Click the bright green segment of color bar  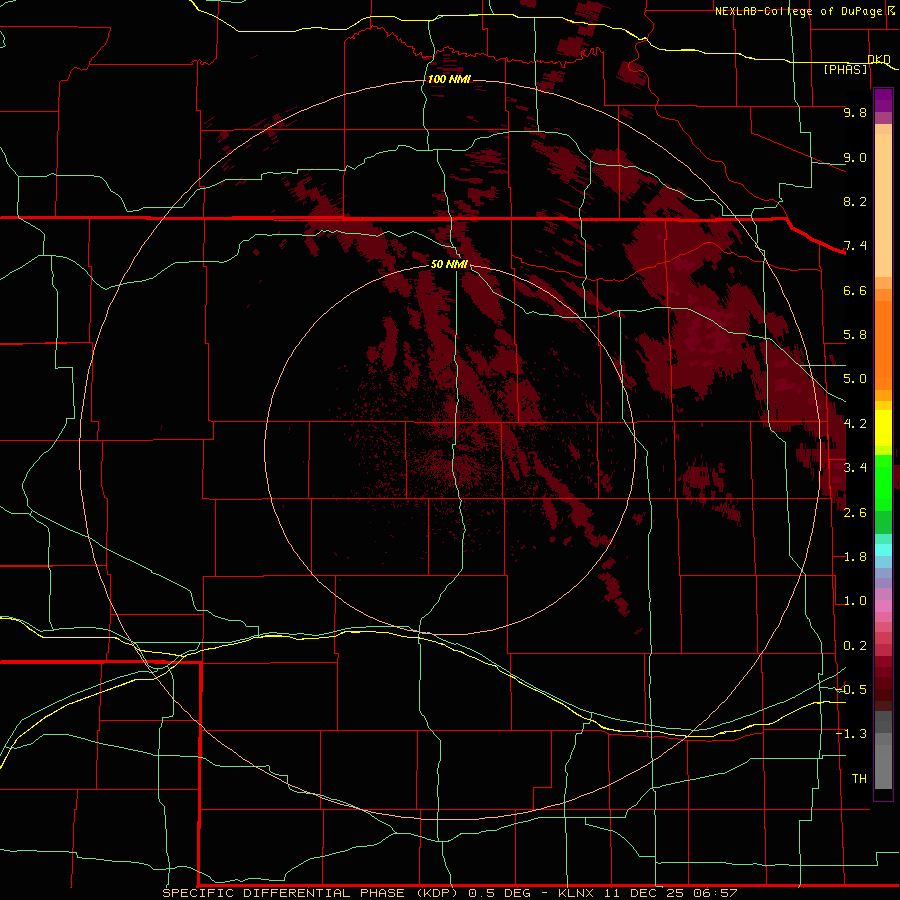[883, 483]
